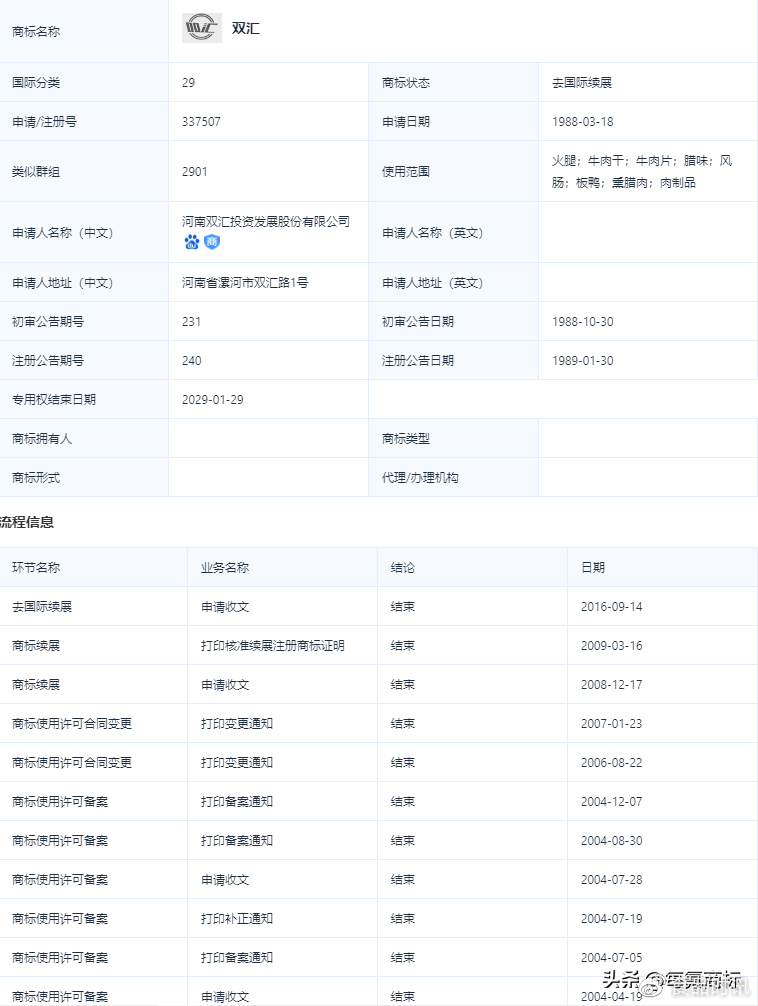The height and width of the screenshot is (1006, 758).
Task: Click the 申请人地址（英文） label
Action: (433, 282)
